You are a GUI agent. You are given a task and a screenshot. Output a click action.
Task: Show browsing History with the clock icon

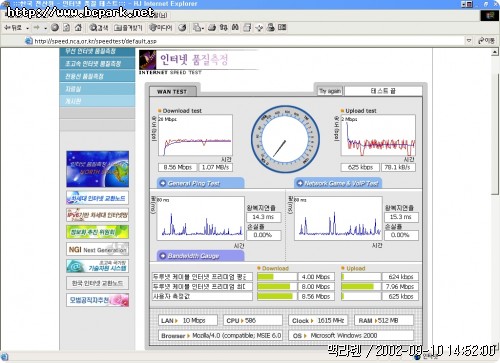pyautogui.click(x=182, y=28)
